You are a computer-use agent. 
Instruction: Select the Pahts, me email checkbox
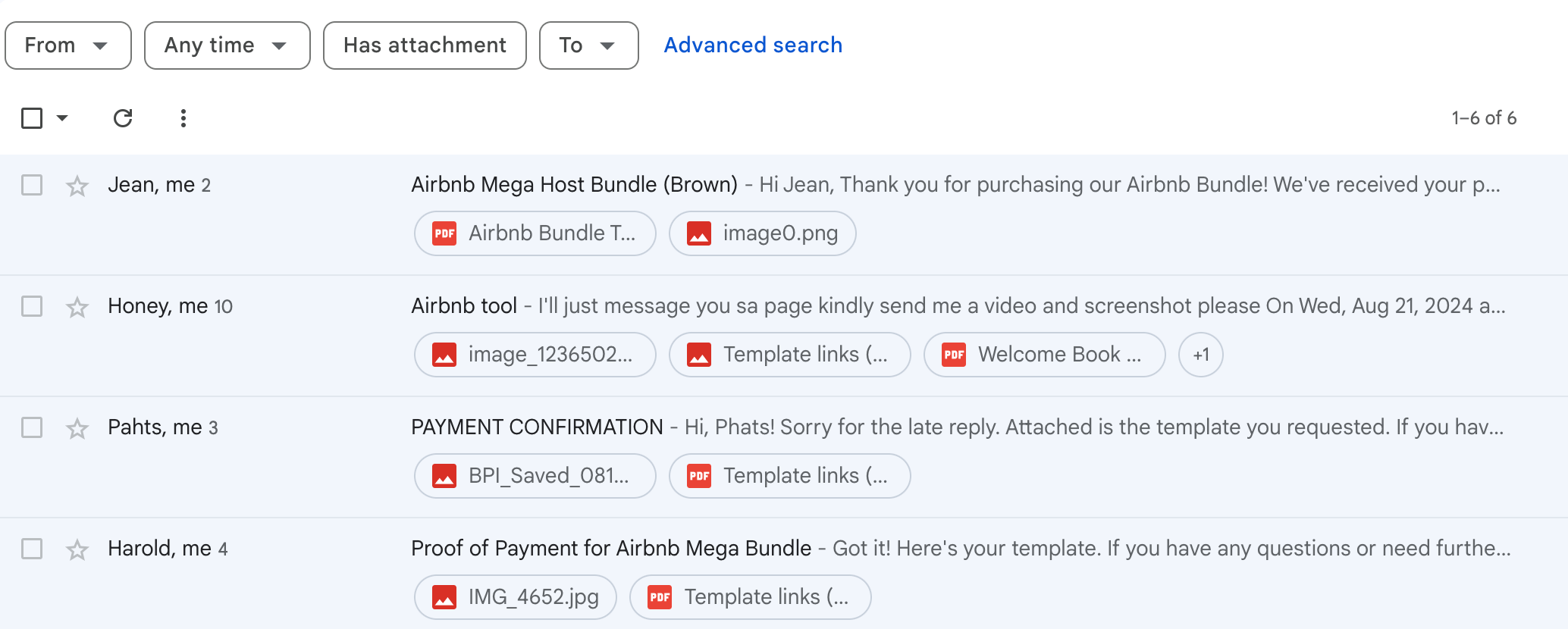pyautogui.click(x=32, y=427)
